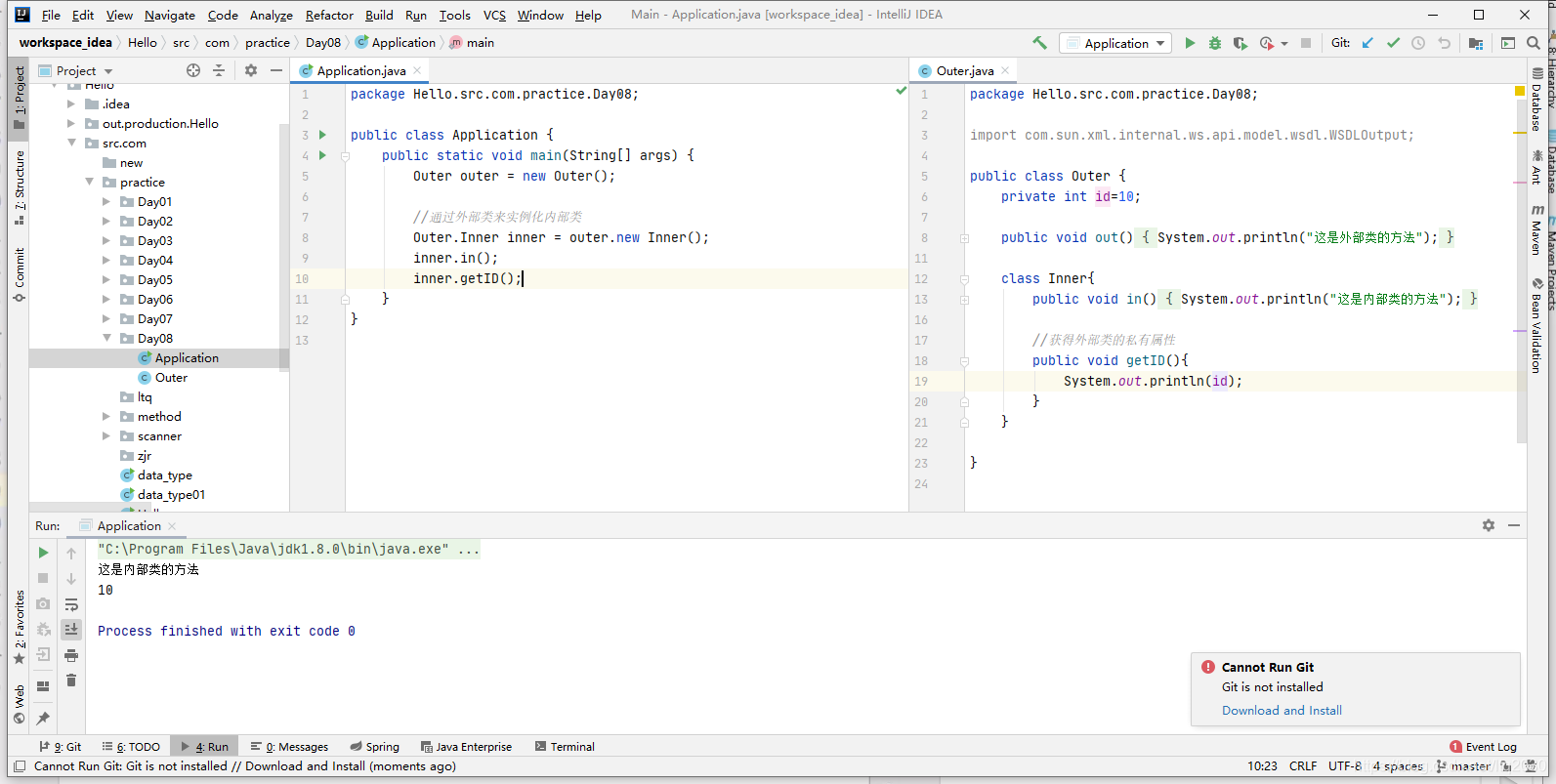Show the Maven tool window
The width and height of the screenshot is (1556, 784).
tap(1536, 229)
